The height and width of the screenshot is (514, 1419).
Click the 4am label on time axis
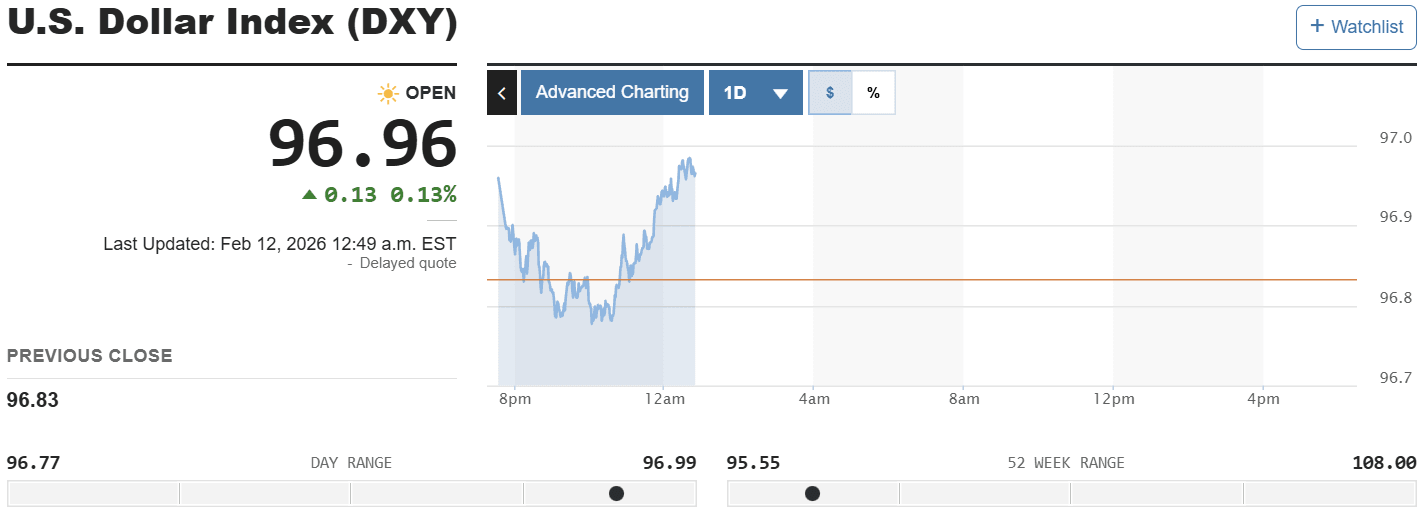(x=814, y=400)
